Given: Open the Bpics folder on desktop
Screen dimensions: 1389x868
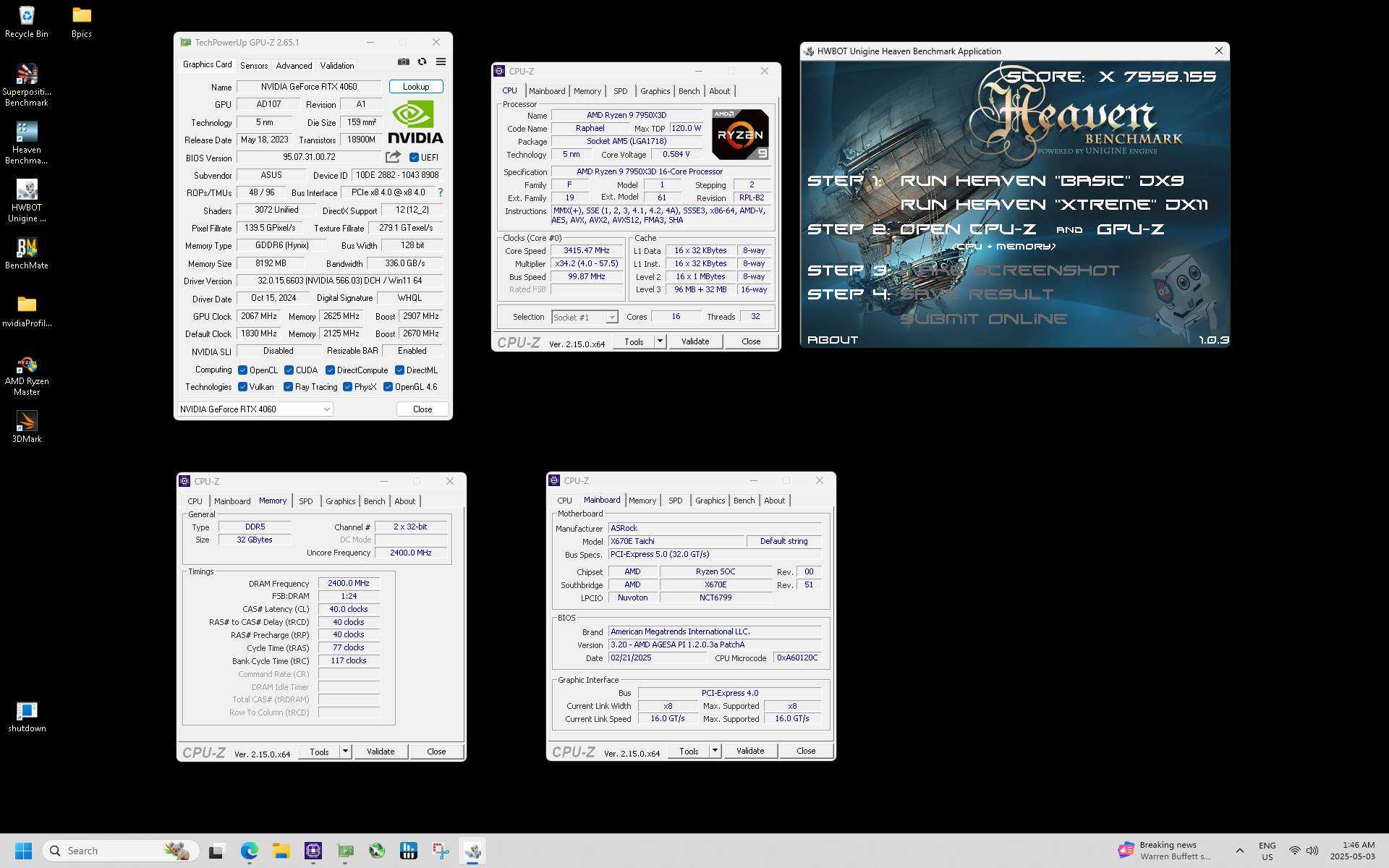Looking at the screenshot, I should point(82,22).
